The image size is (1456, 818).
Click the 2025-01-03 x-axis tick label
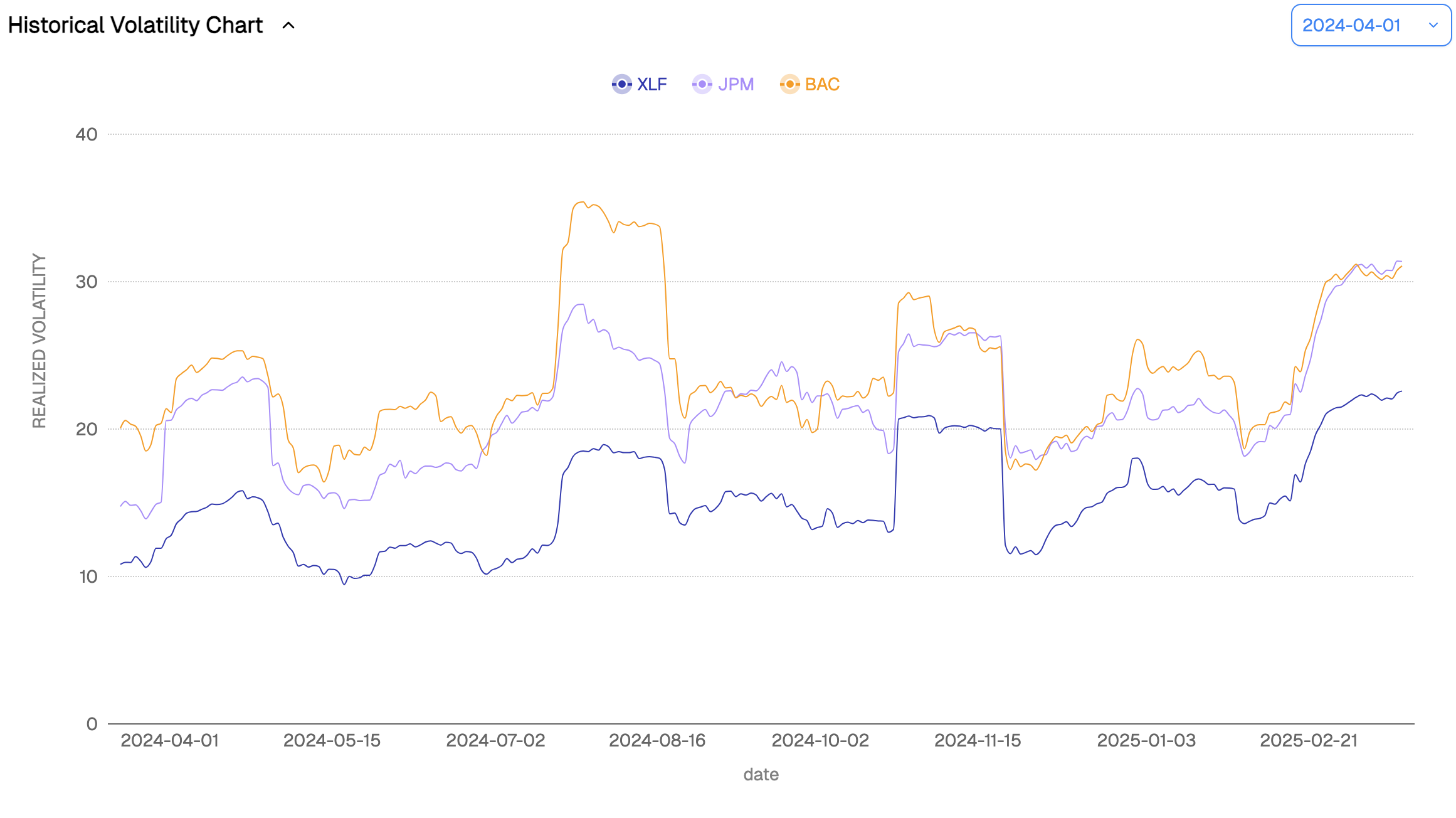[1146, 741]
